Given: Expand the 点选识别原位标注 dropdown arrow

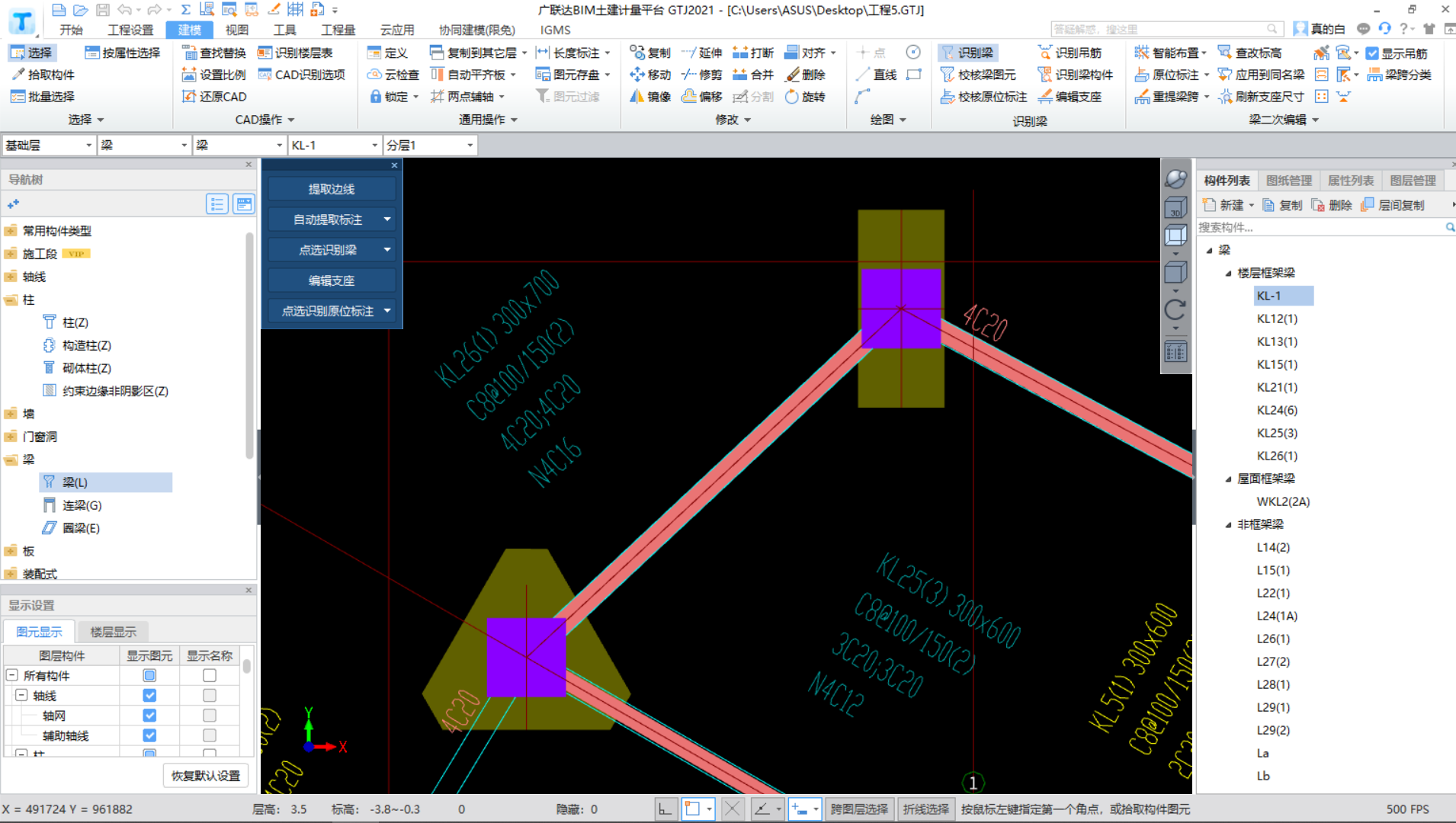Looking at the screenshot, I should click(x=387, y=311).
